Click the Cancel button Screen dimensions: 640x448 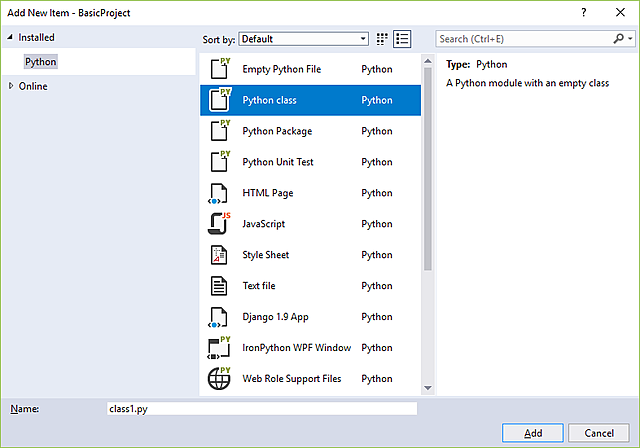click(x=599, y=433)
